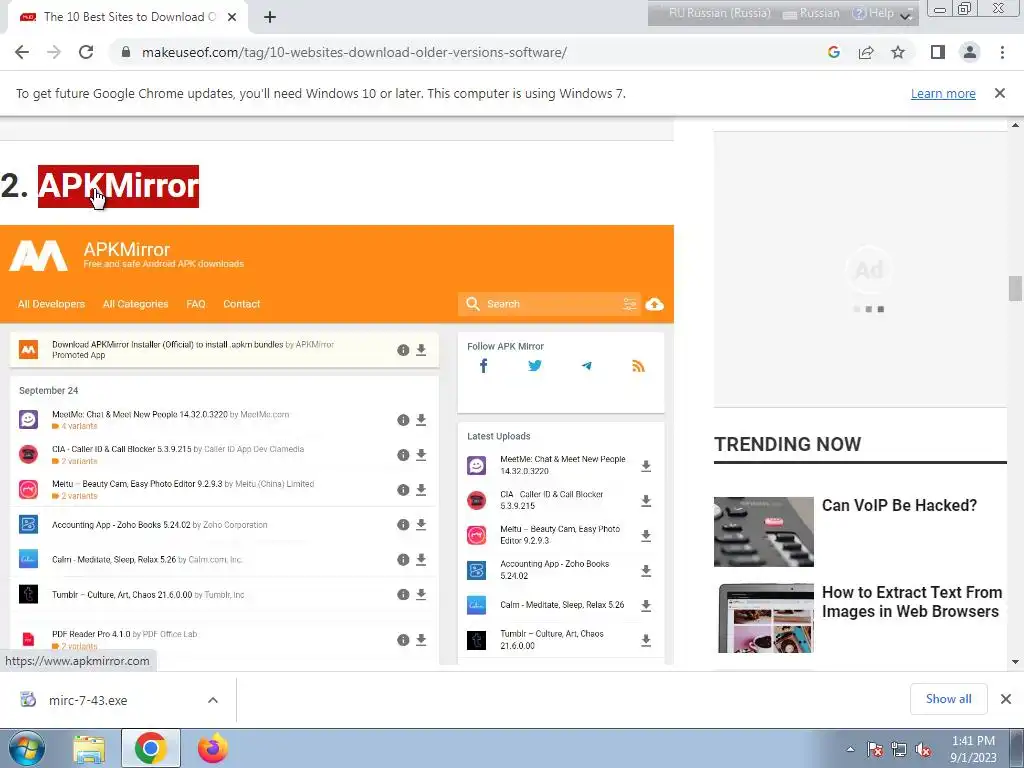1024x768 pixels.
Task: Click the cloud upload icon
Action: (654, 304)
